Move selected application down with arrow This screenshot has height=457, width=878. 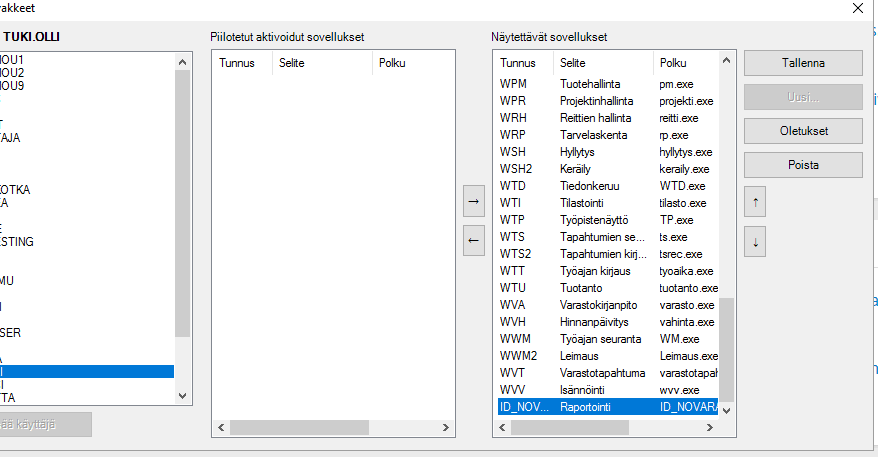[x=756, y=241]
